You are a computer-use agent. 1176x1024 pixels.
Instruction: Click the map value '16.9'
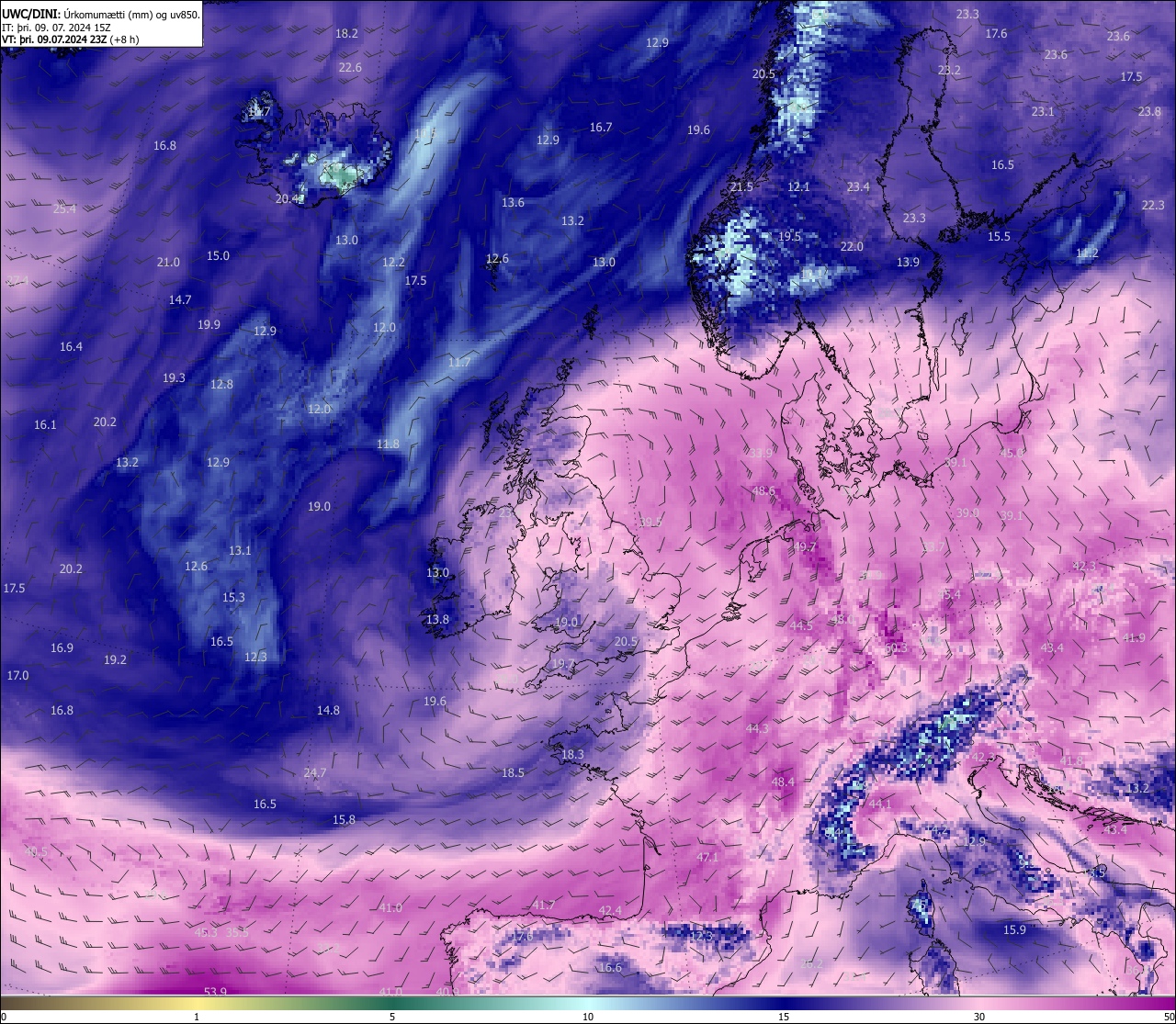[62, 647]
